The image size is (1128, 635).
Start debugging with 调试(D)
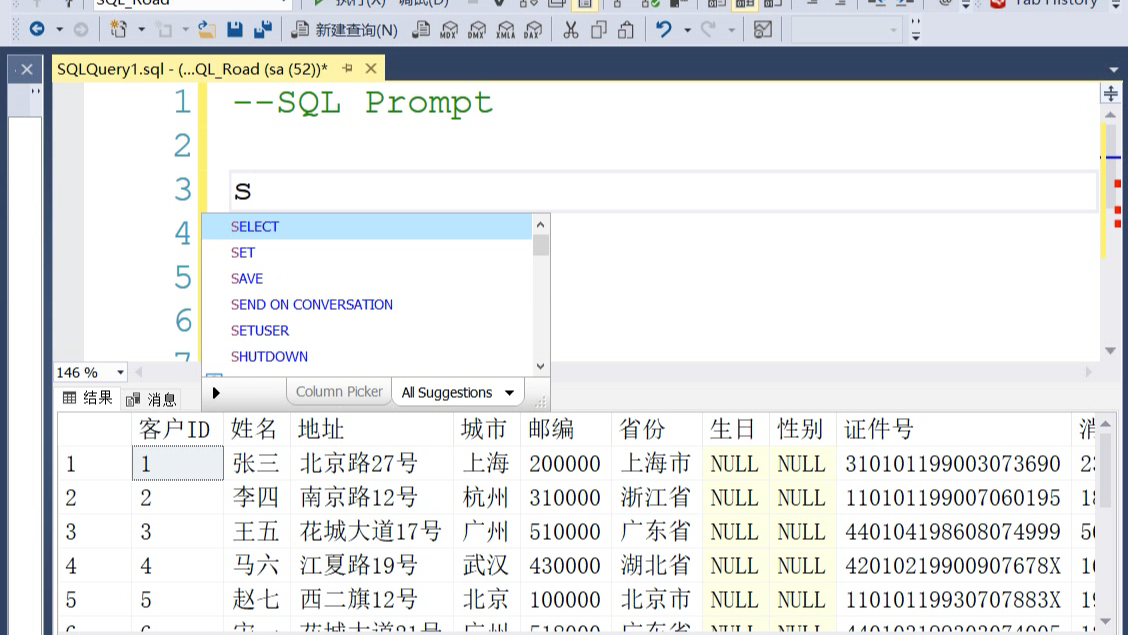point(418,4)
